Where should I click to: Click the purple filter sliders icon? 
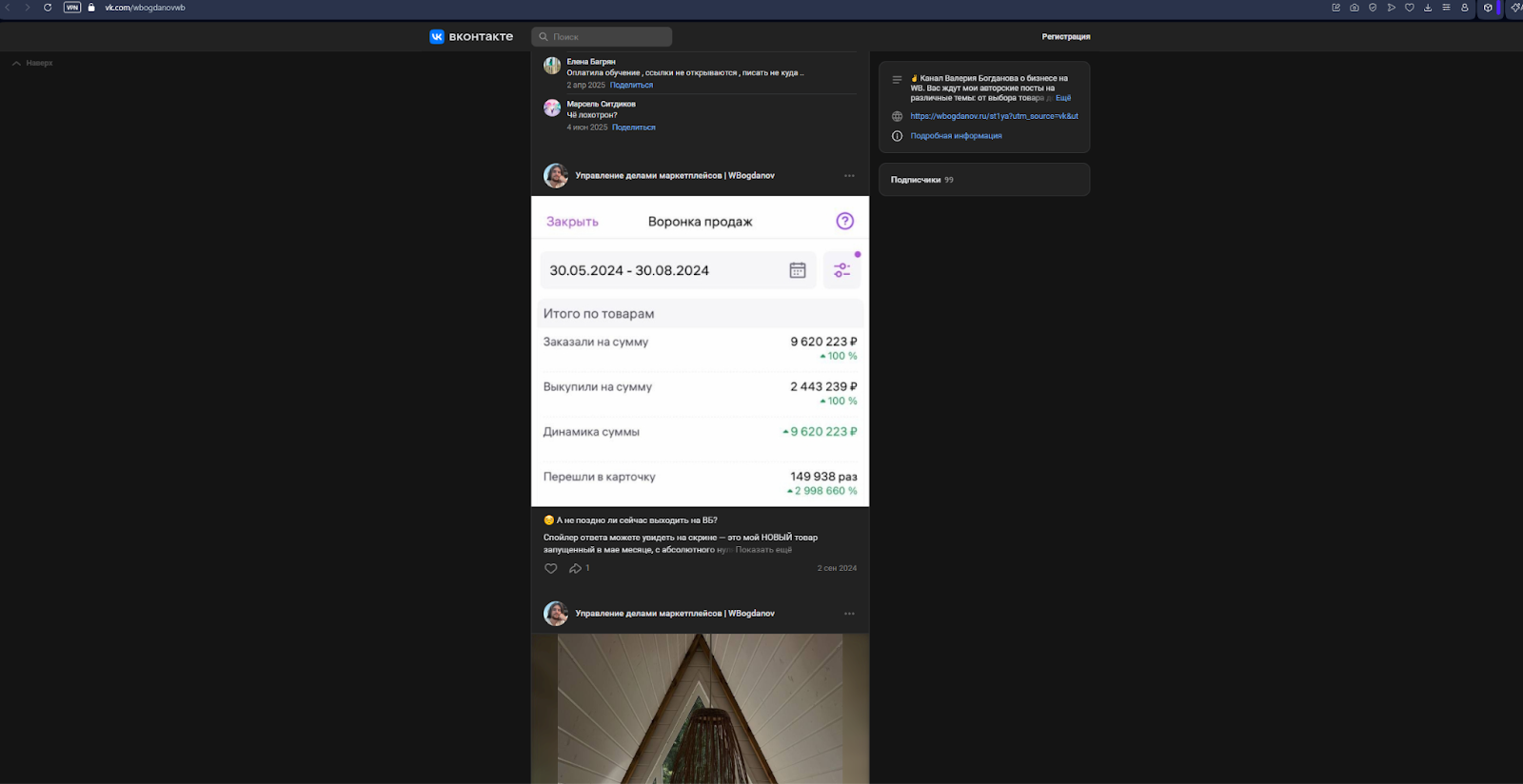[x=842, y=270]
